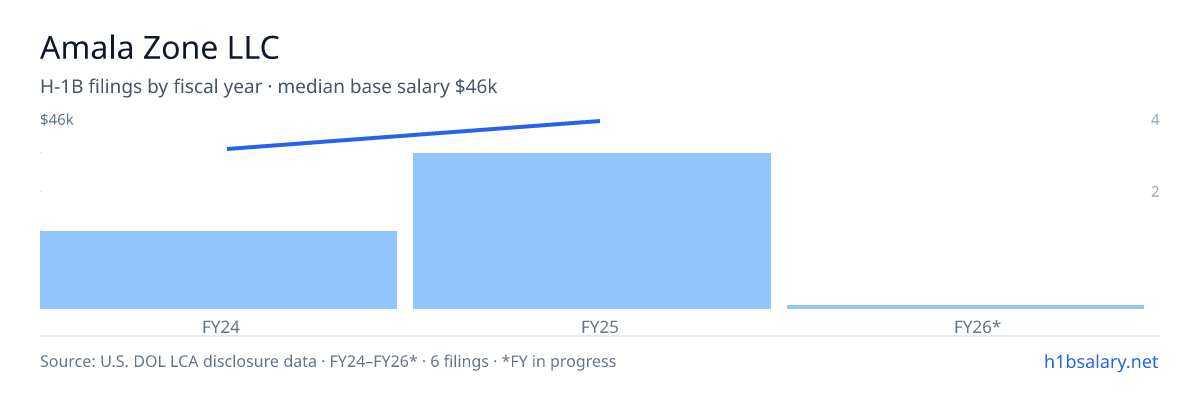Open the h1bsalary.net link
This screenshot has height=400, width=1200.
click(1100, 362)
